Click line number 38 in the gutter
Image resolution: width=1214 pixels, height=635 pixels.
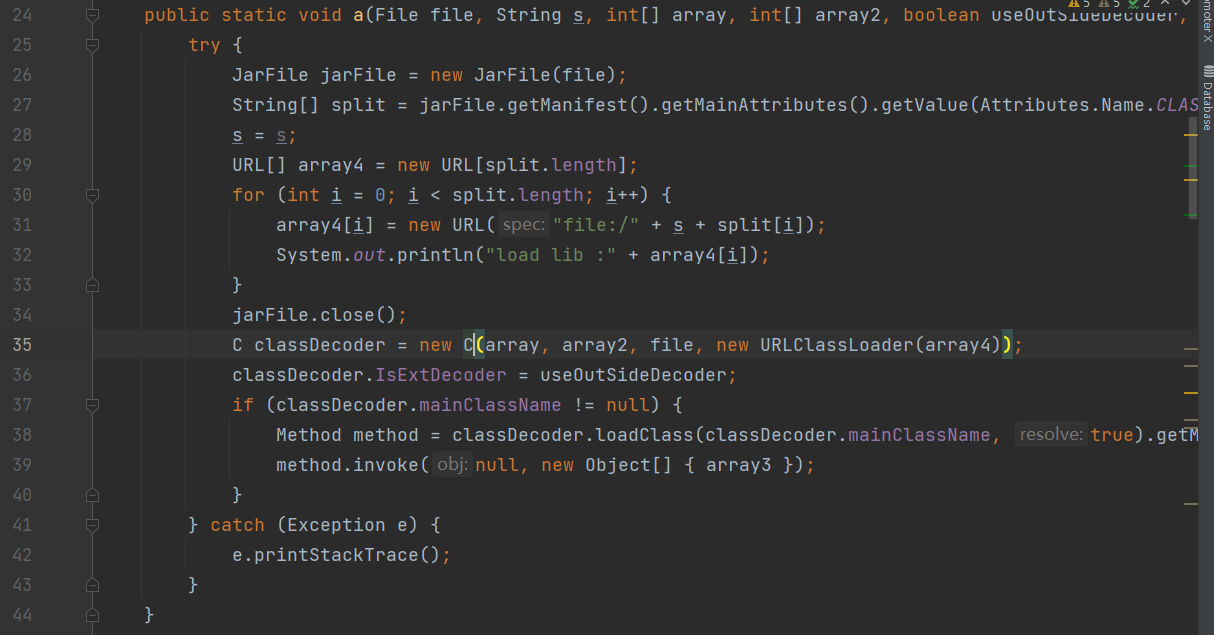coord(21,435)
